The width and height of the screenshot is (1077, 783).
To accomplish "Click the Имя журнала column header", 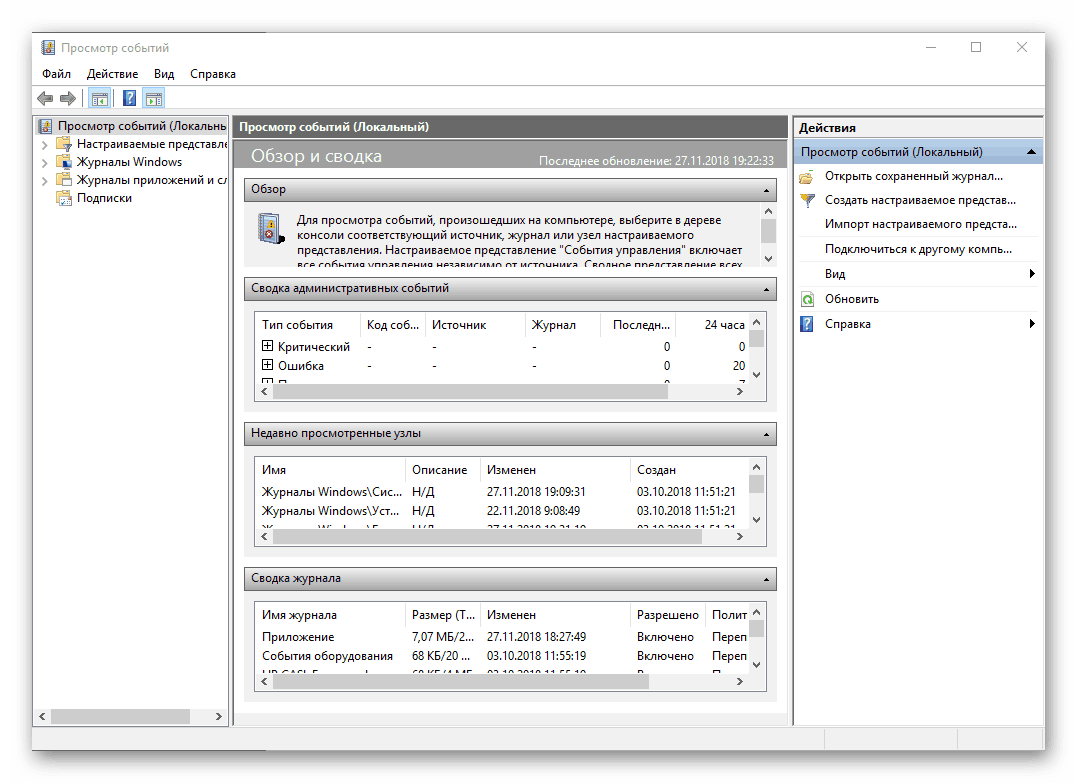I will pyautogui.click(x=299, y=615).
